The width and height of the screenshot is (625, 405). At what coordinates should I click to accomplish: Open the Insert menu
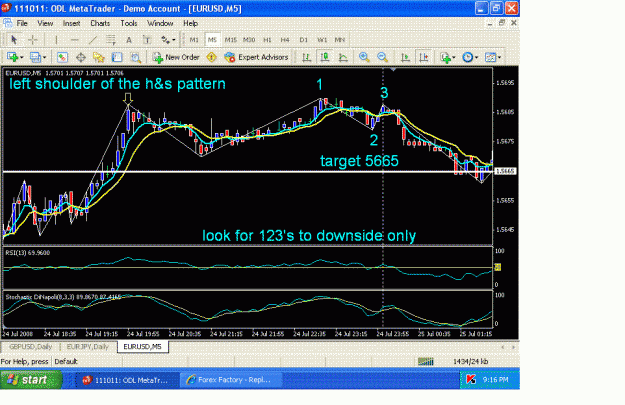click(x=71, y=23)
